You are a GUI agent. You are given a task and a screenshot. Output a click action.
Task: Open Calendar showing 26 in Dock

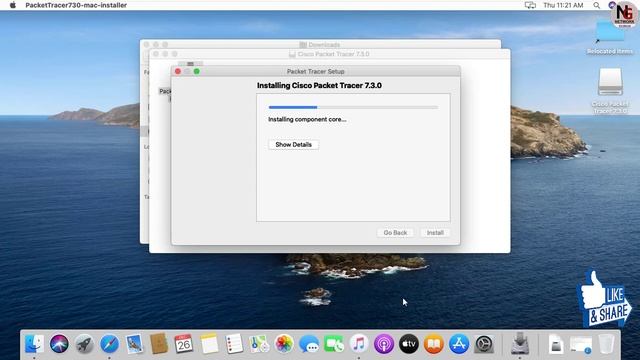click(184, 344)
